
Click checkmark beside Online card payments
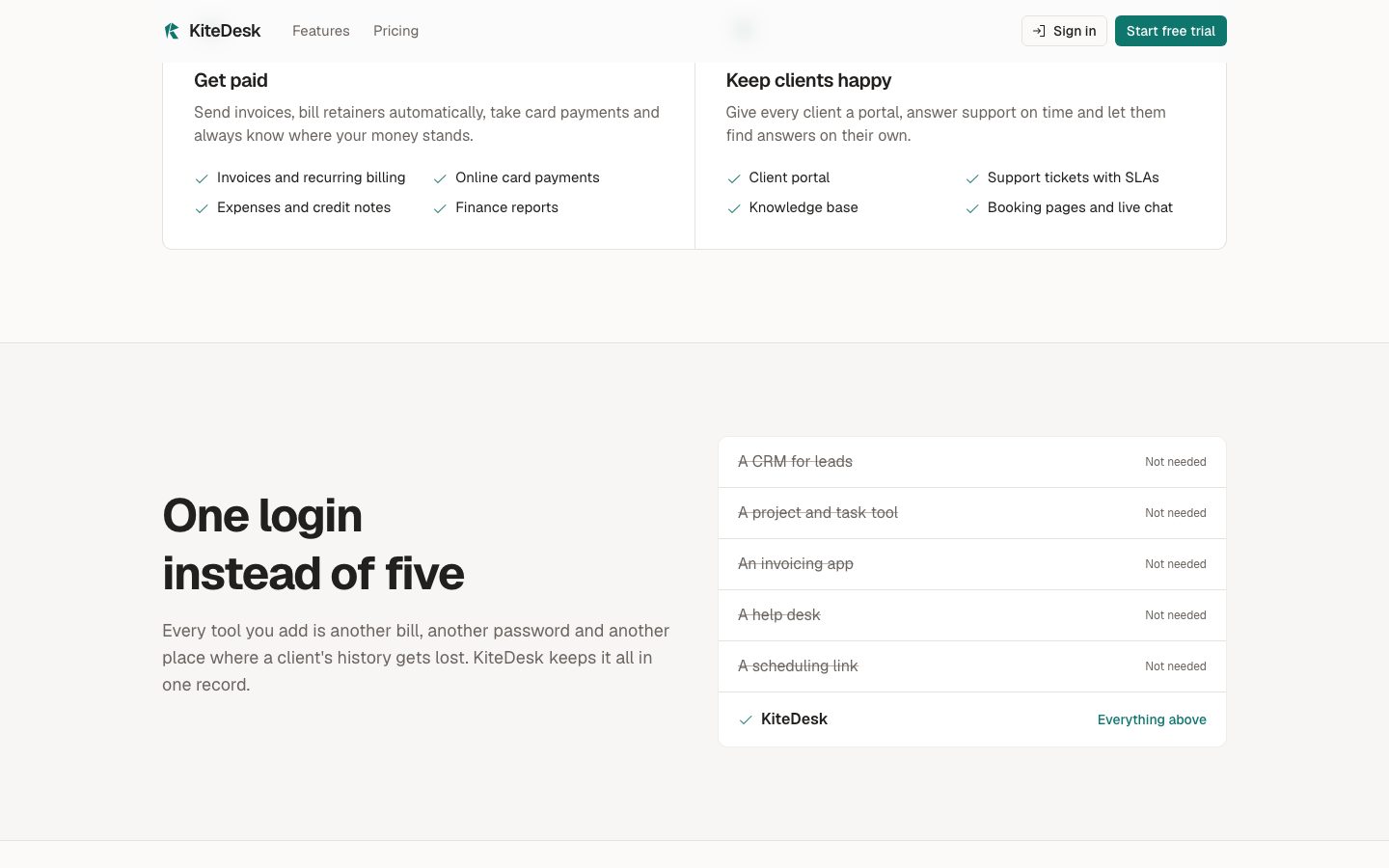click(440, 178)
